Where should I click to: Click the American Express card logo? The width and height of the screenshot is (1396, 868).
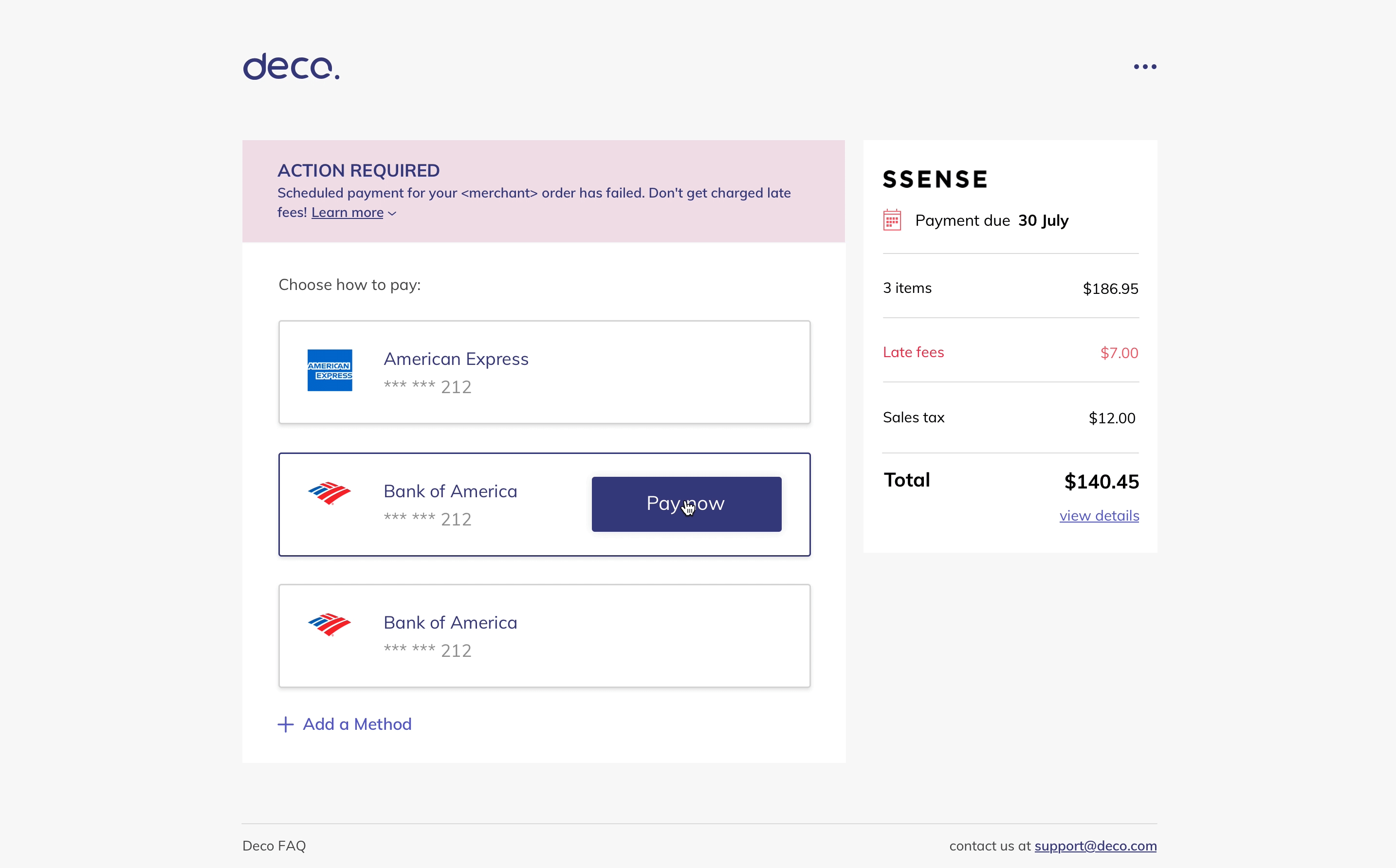click(x=330, y=370)
